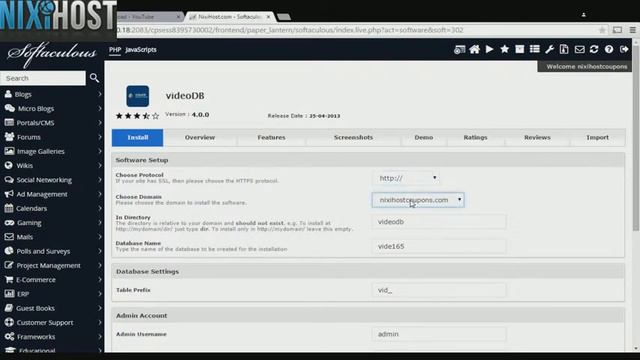
Task: Expand the Polls and Surveys category
Action: click(x=52, y=251)
